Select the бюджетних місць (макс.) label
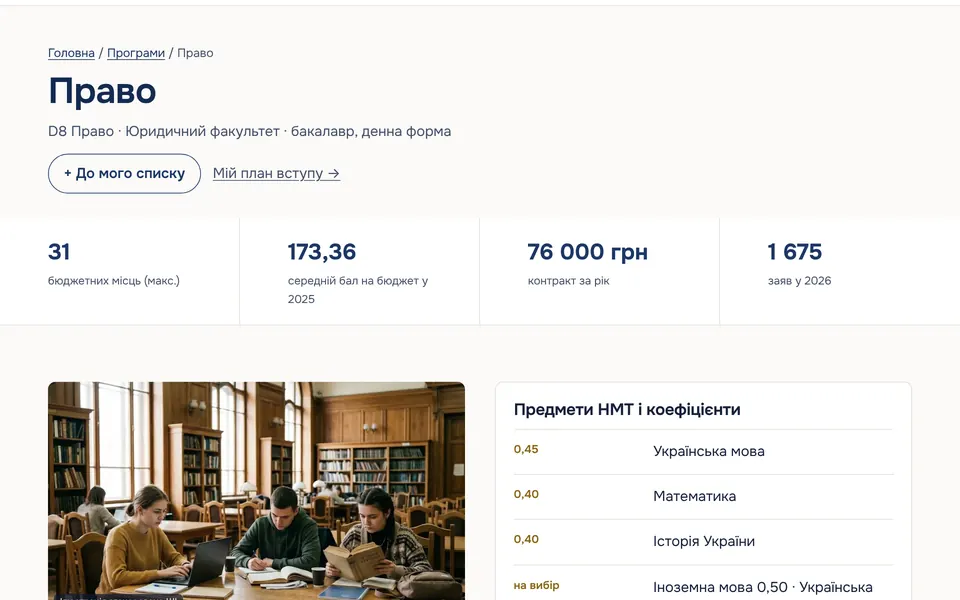 (114, 280)
